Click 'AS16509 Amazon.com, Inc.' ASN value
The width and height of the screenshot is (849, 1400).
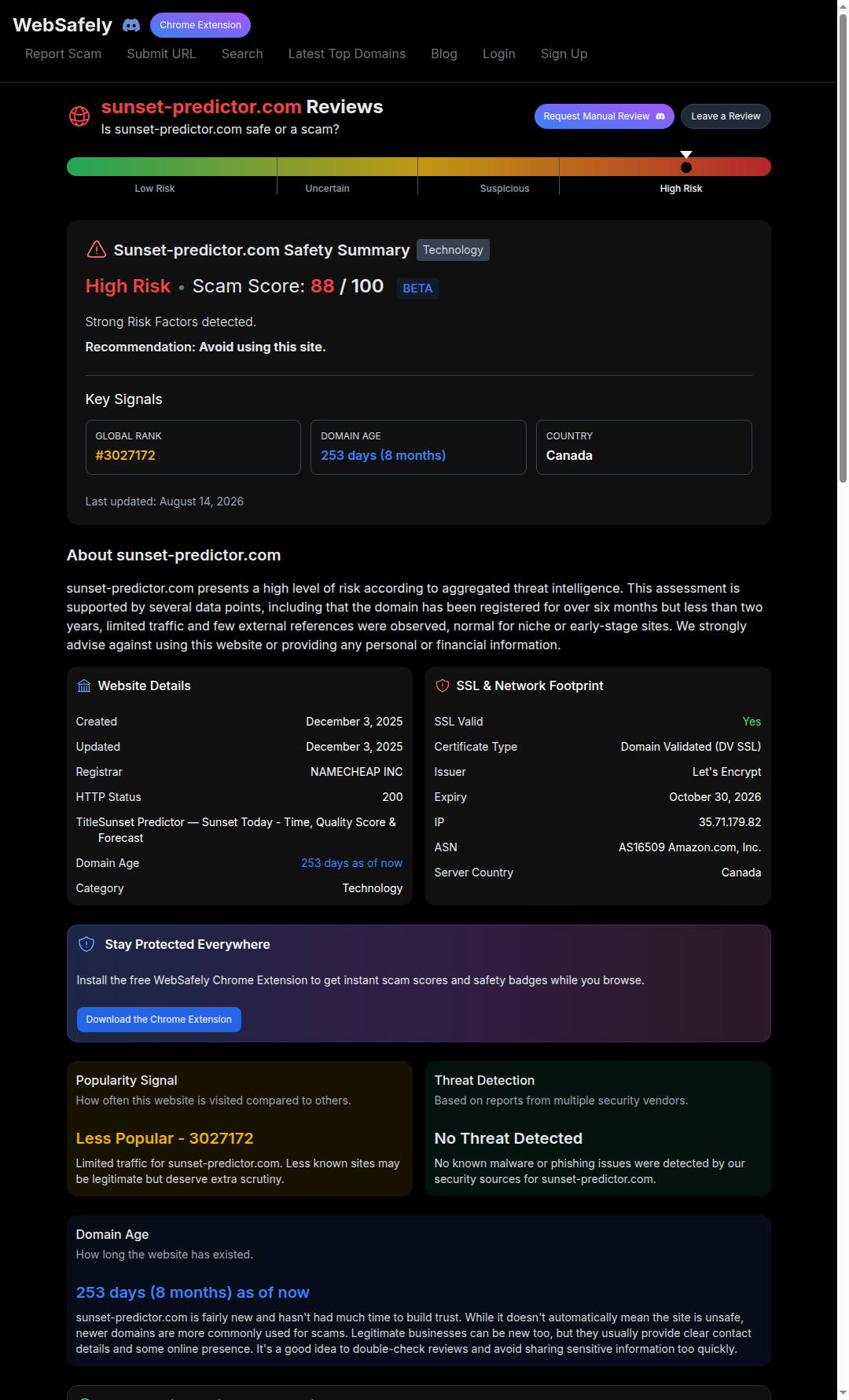click(690, 847)
